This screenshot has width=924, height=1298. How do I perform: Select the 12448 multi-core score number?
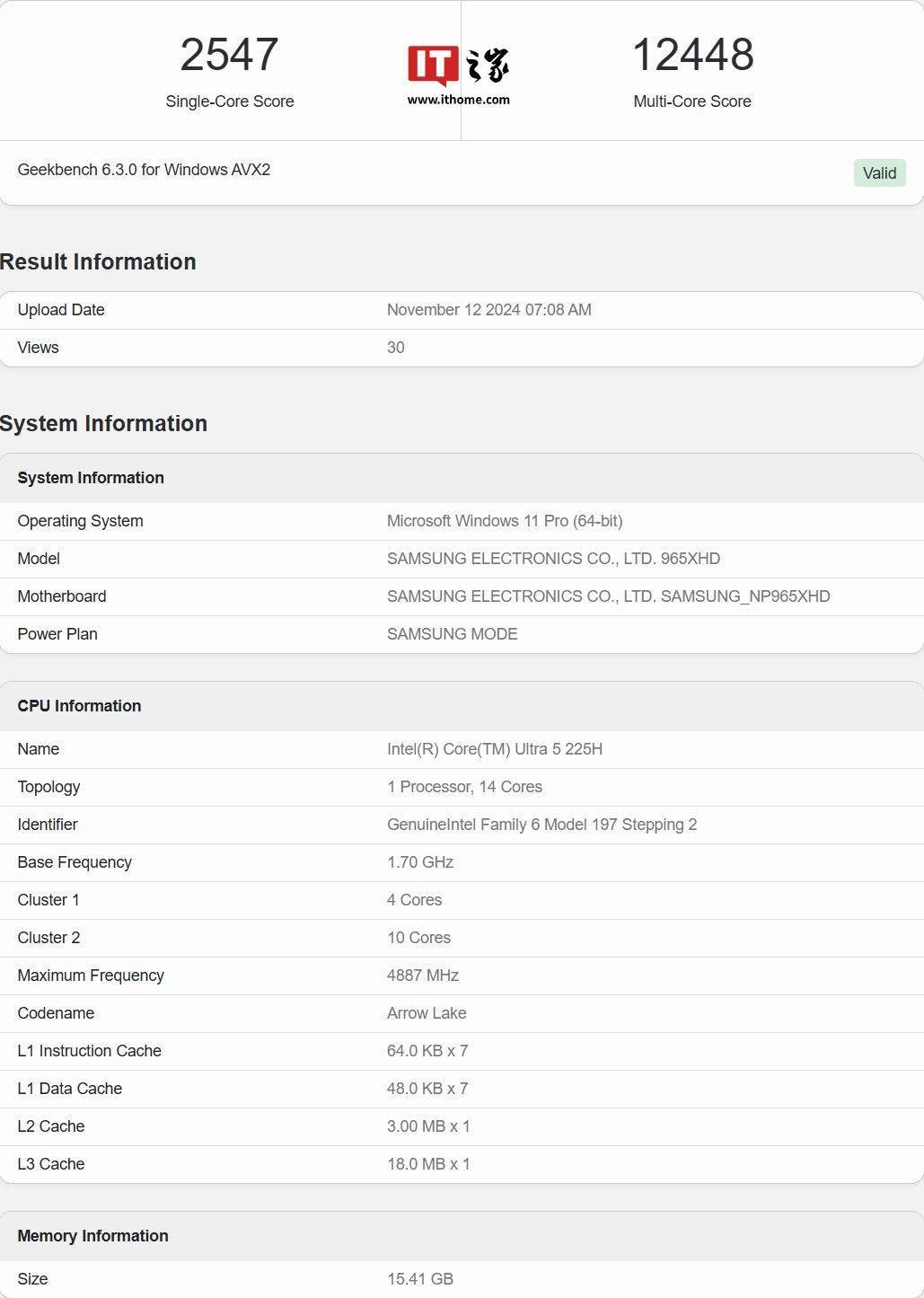(692, 55)
